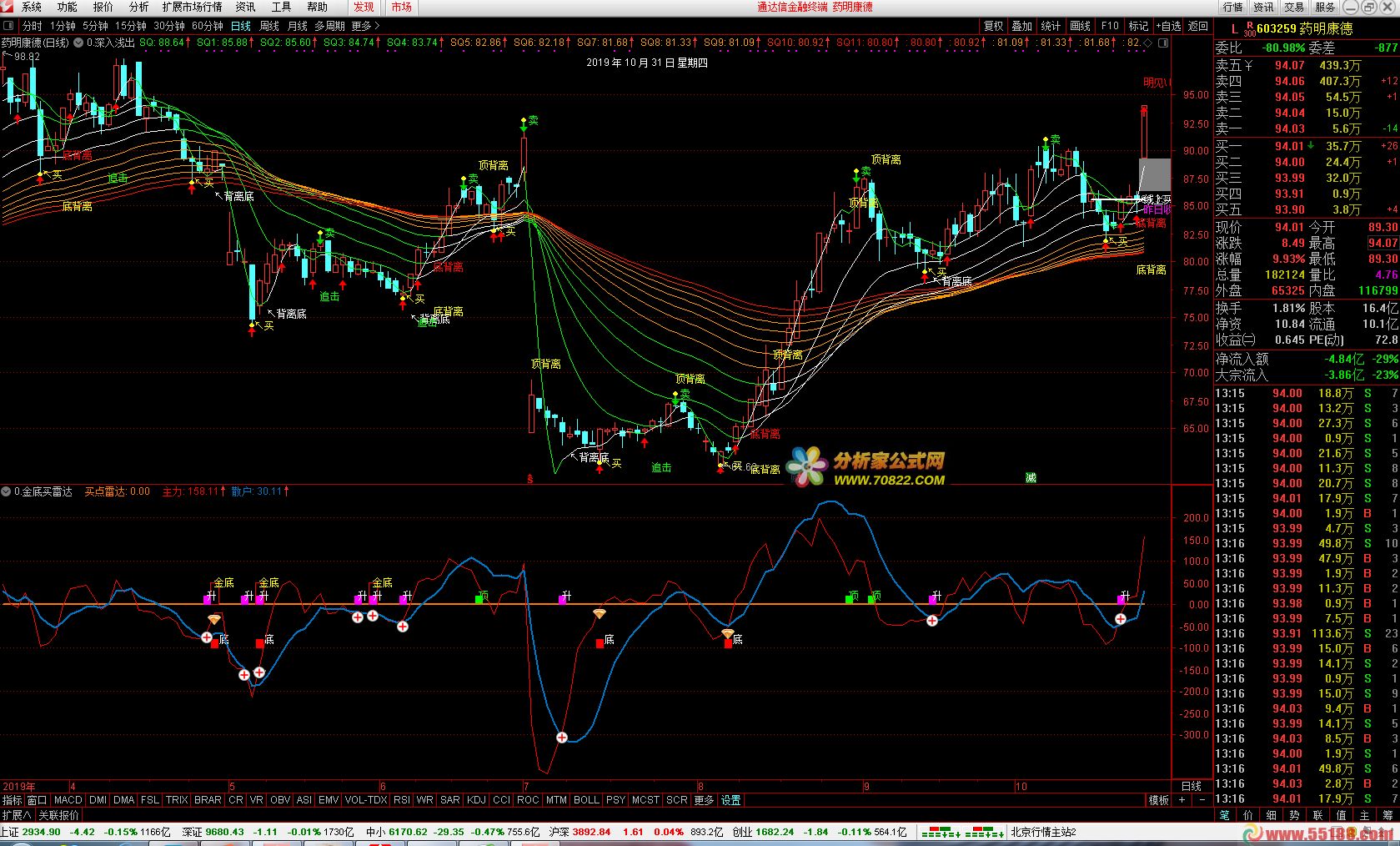This screenshot has width=1400, height=846.
Task: Click the TDX application logo icon
Action: [x=8, y=7]
